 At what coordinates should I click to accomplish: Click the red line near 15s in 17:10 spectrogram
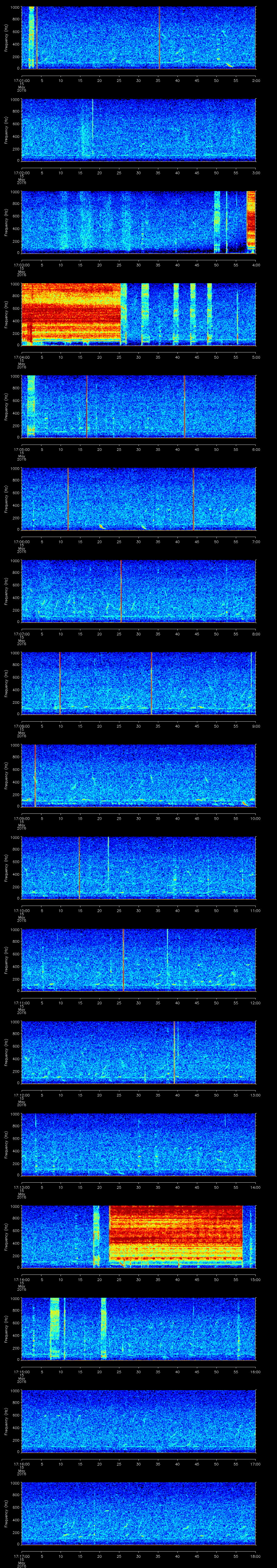coord(79,868)
